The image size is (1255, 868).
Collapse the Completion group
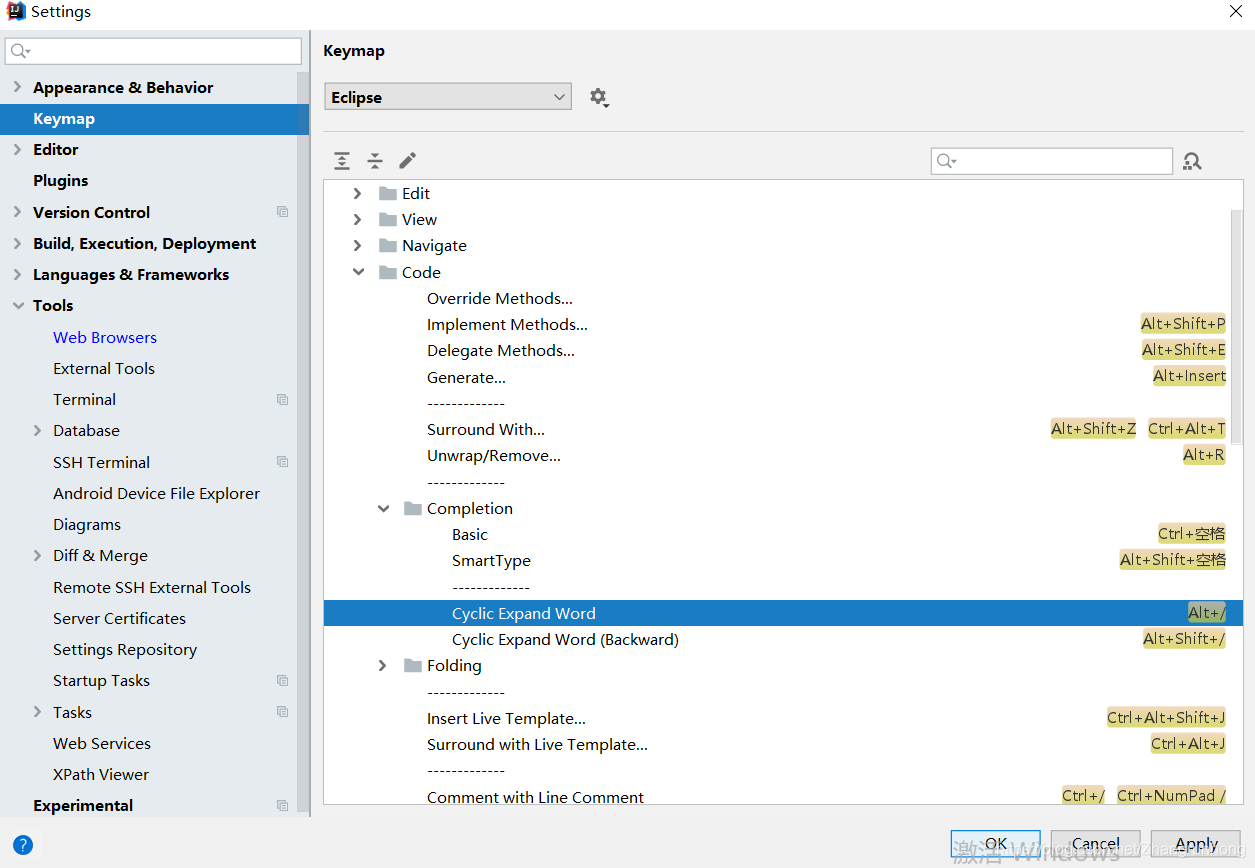pos(383,508)
